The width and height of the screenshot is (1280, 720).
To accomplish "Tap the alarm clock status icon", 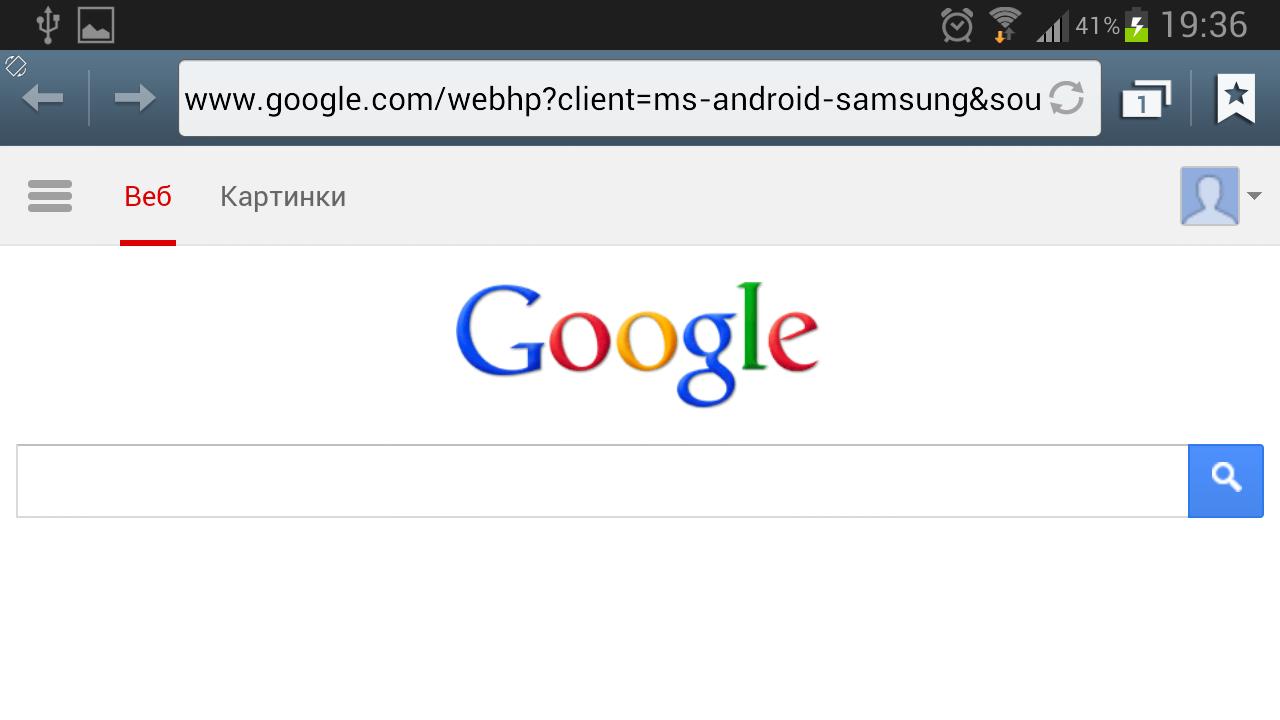I will (957, 25).
